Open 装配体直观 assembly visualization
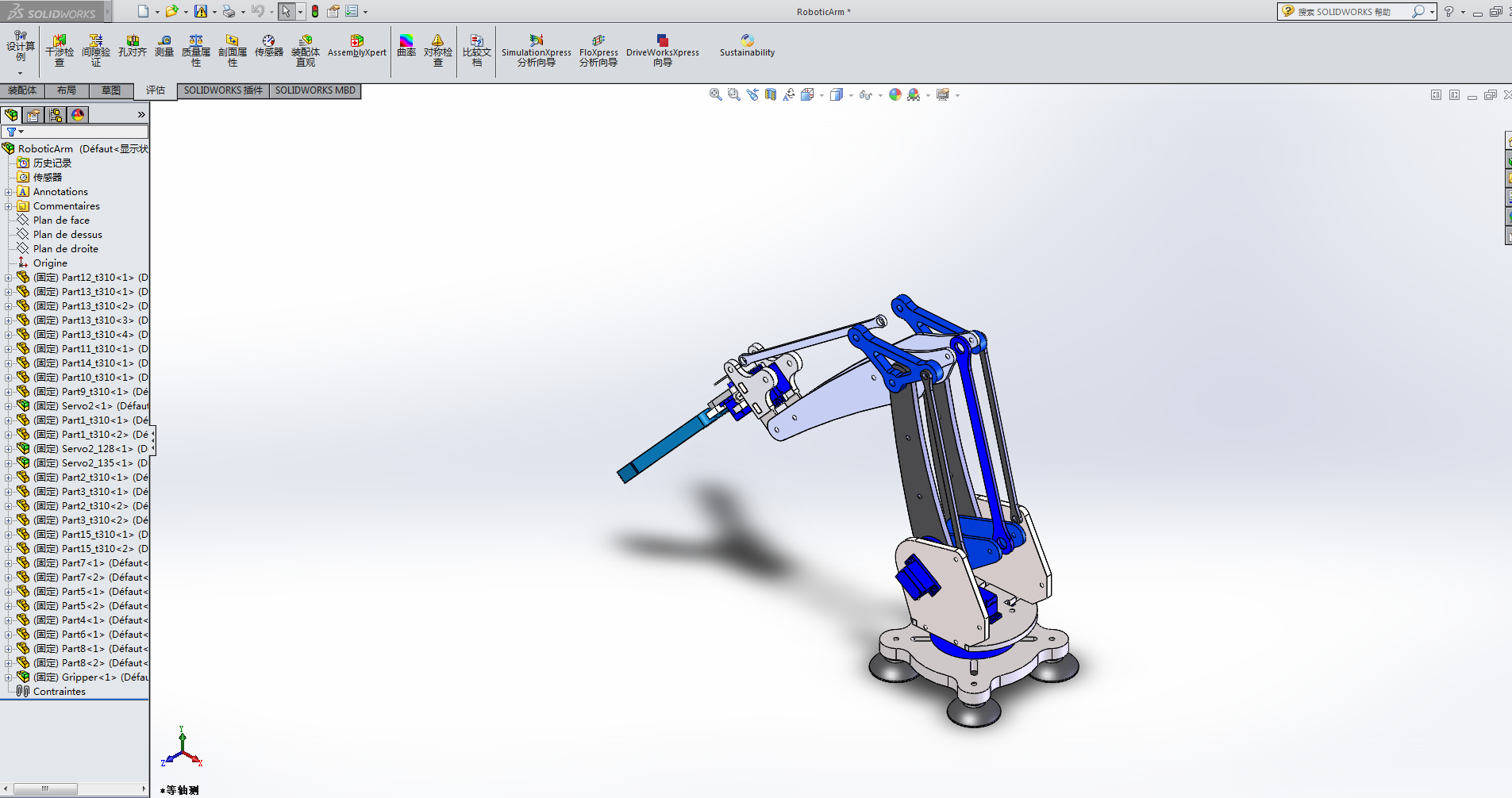 306,50
